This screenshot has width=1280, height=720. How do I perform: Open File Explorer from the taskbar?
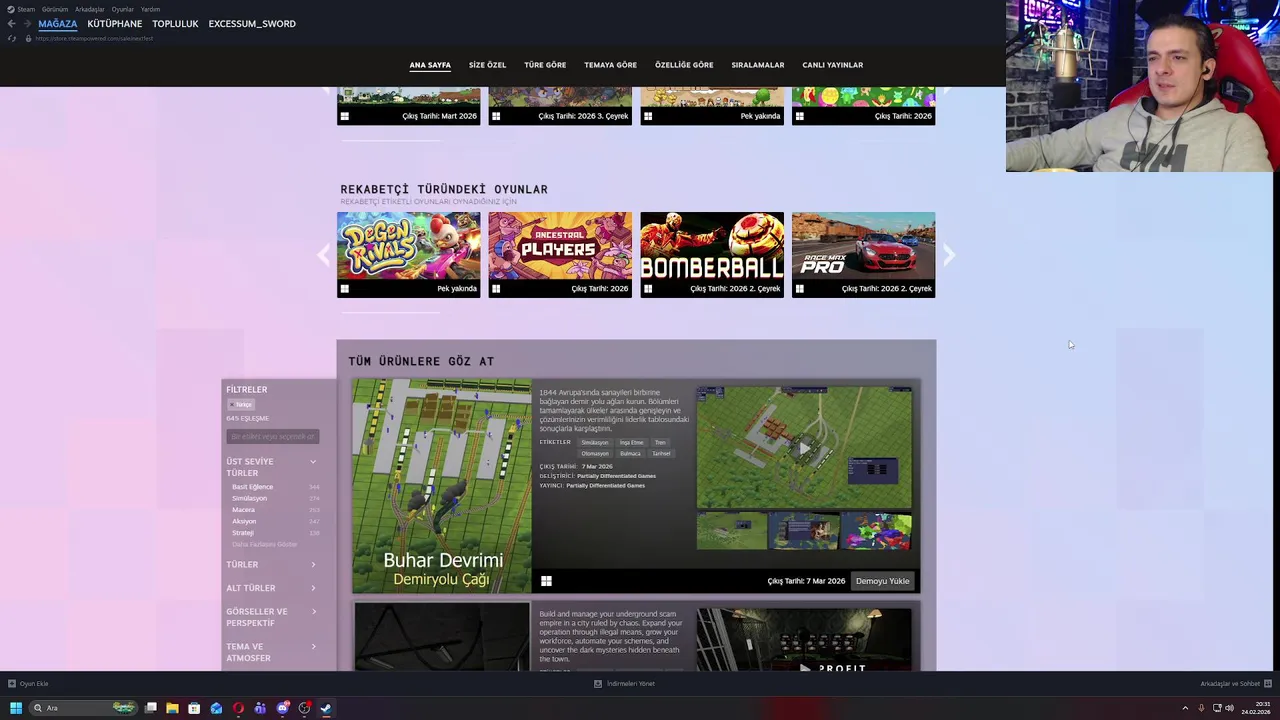(172, 708)
